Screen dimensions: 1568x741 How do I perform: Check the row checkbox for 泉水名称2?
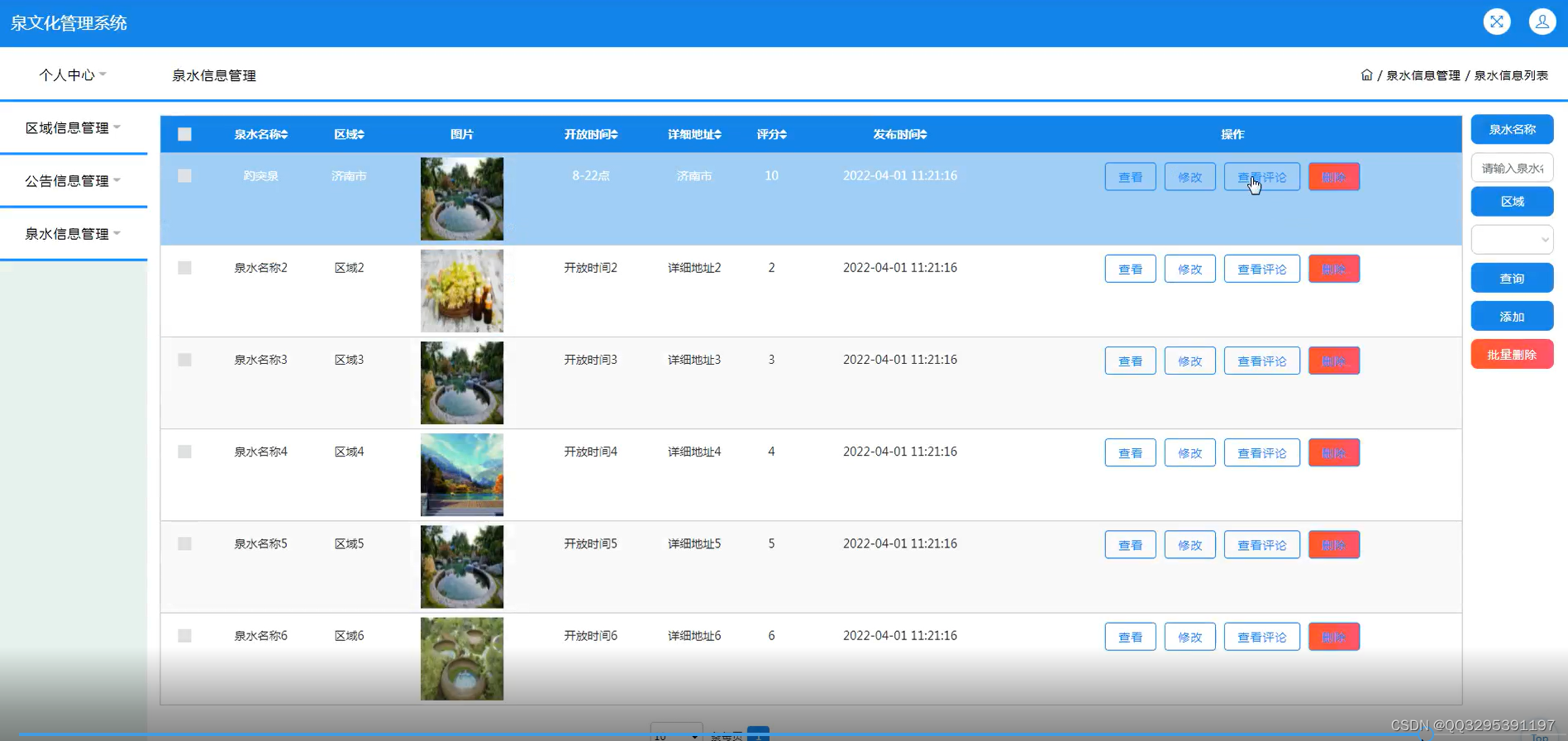tap(184, 268)
